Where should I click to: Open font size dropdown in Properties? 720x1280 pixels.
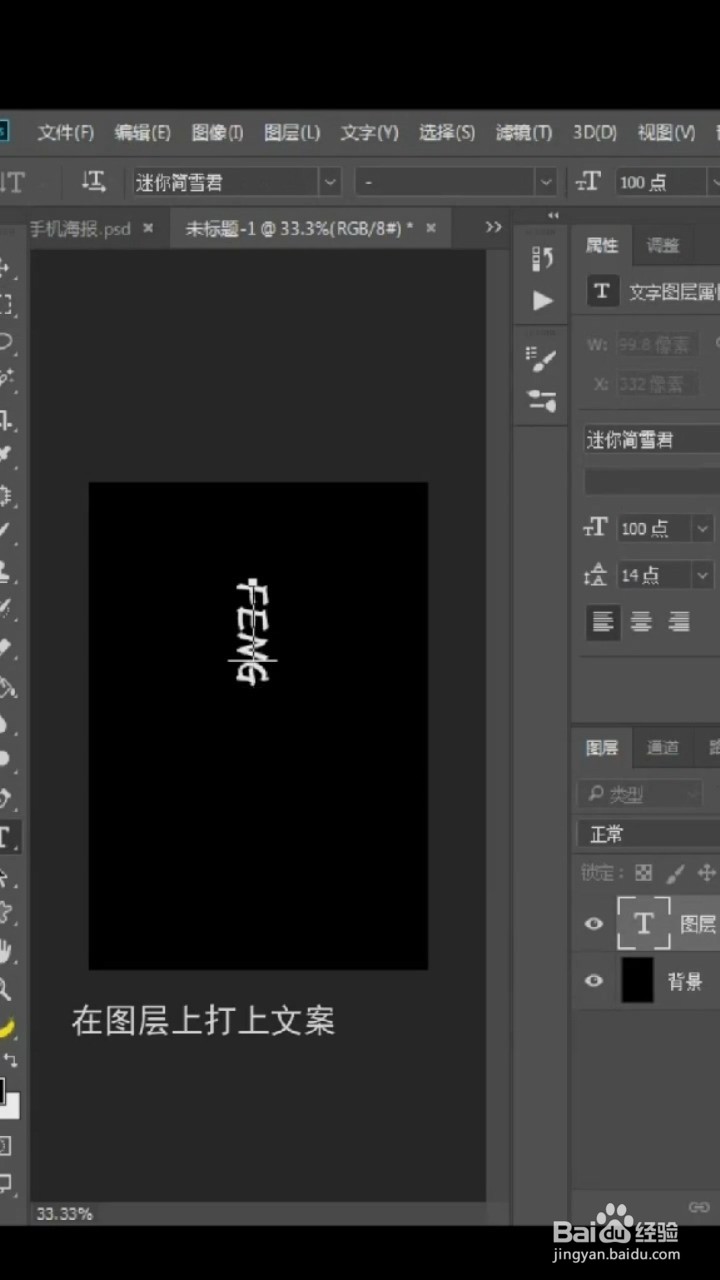coord(703,528)
